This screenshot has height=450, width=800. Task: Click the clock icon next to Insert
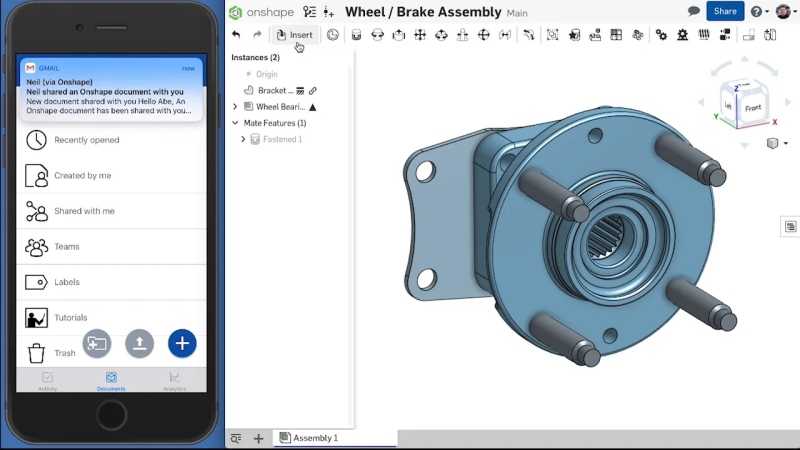(x=333, y=35)
